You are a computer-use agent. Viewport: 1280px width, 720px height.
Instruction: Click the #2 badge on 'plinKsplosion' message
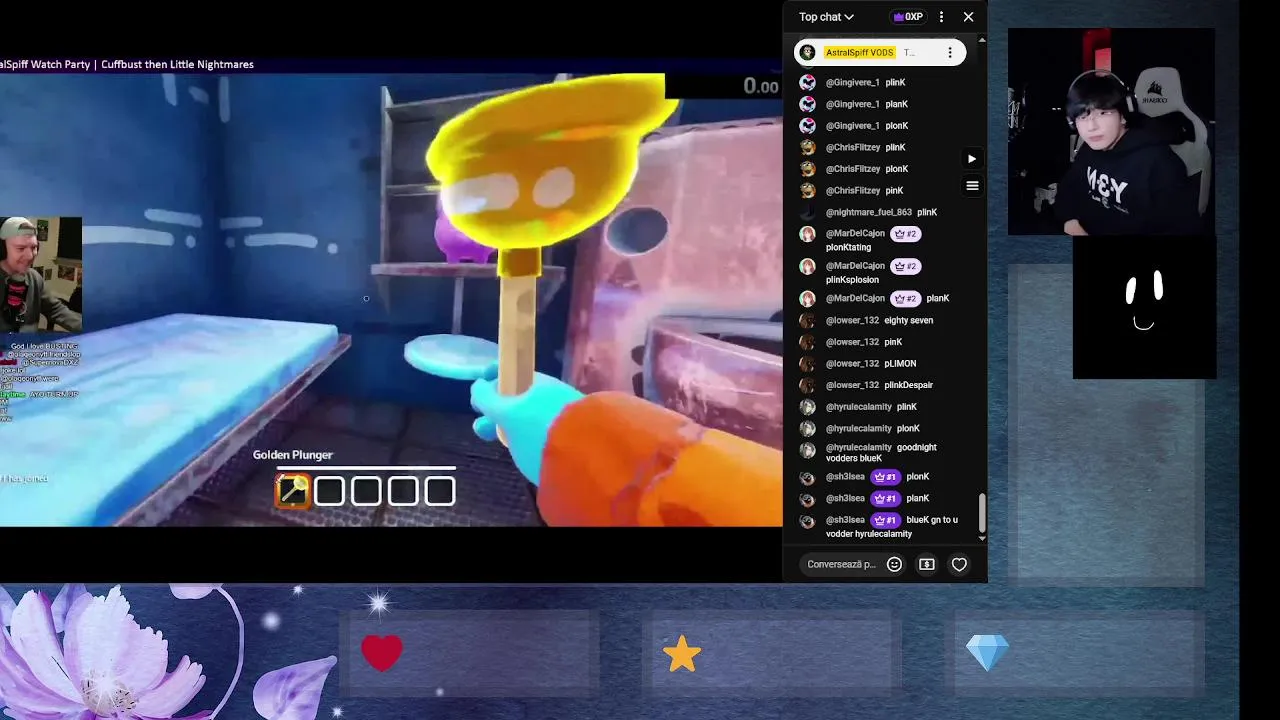click(905, 266)
